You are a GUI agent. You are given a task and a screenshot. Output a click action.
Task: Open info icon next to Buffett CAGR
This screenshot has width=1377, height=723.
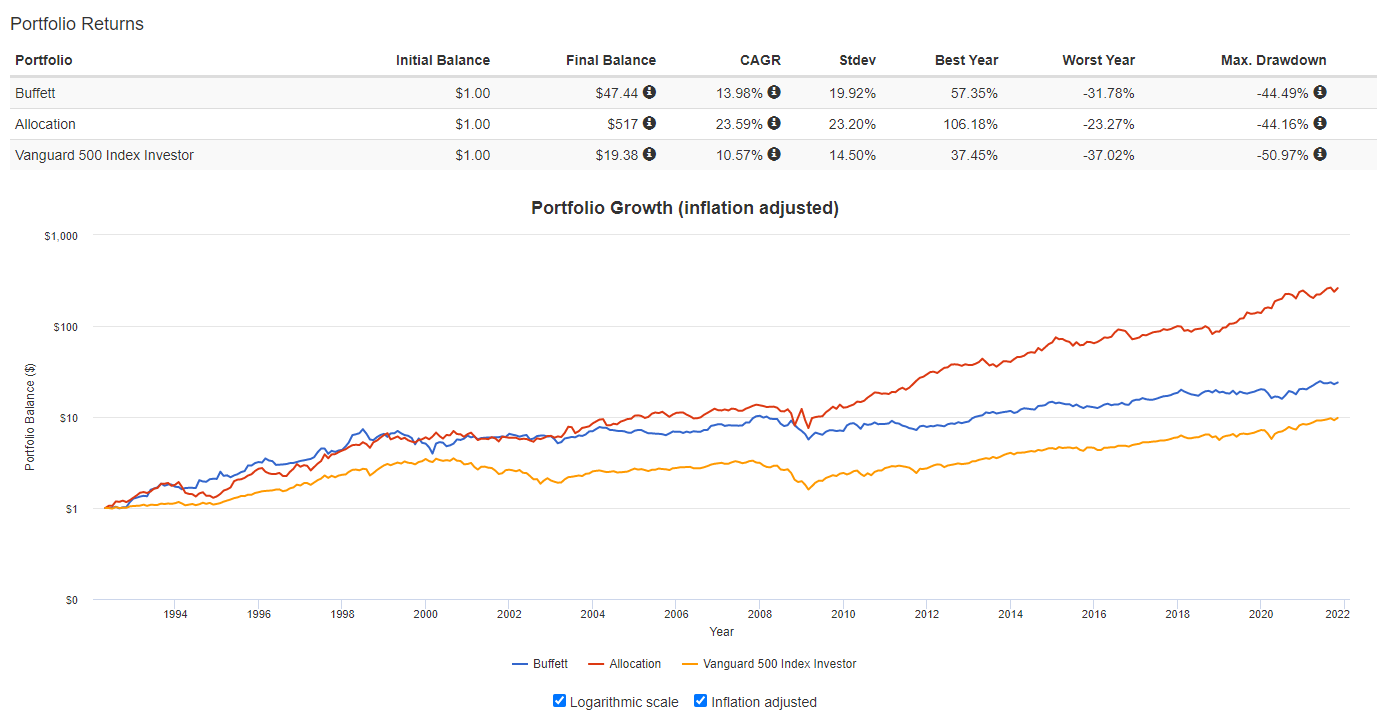pos(774,92)
